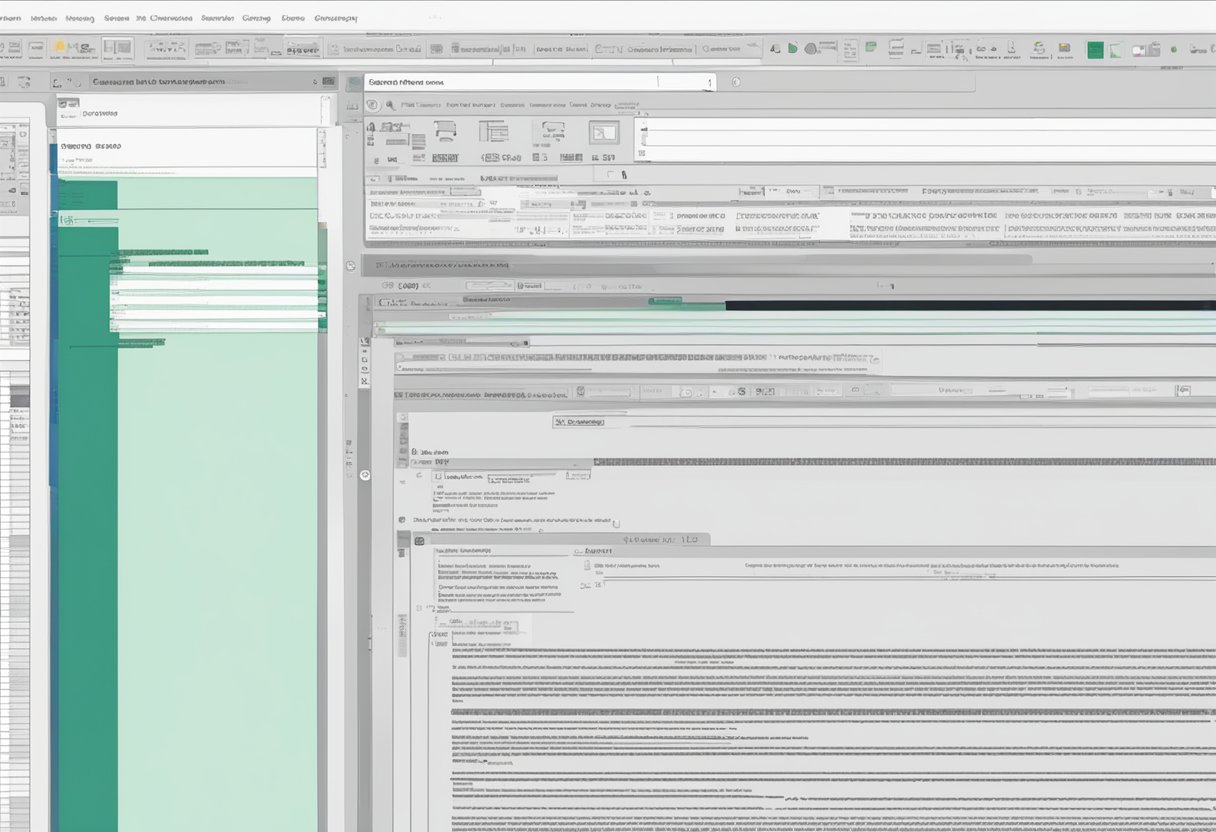Select the small green dot toolbar icon

tap(1173, 49)
